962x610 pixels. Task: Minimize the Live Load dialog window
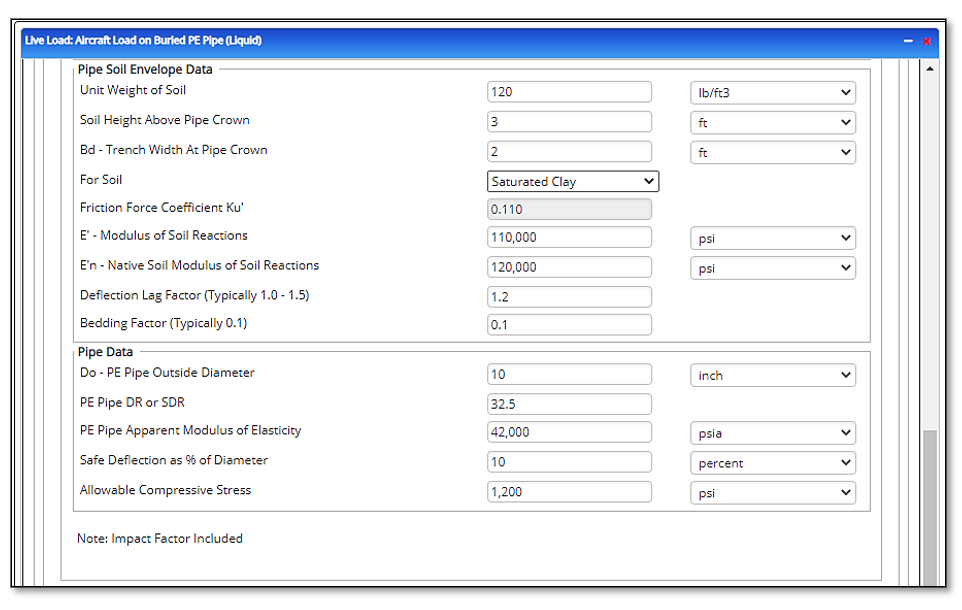coord(908,41)
